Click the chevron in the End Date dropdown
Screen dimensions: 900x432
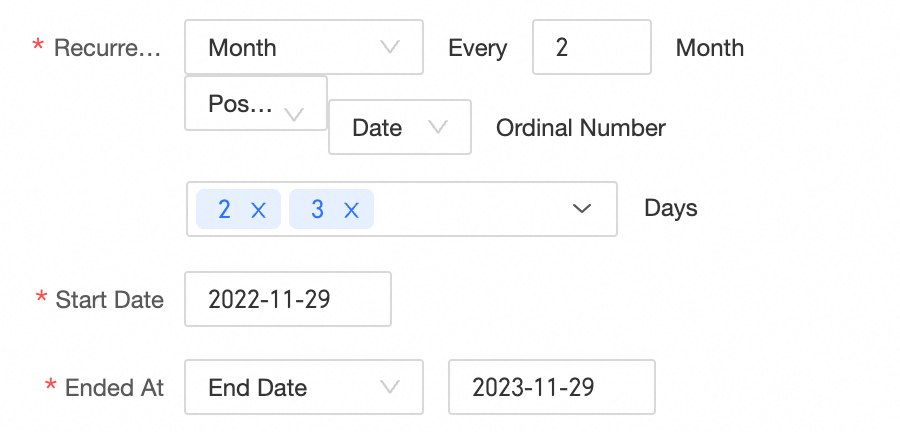(x=390, y=387)
